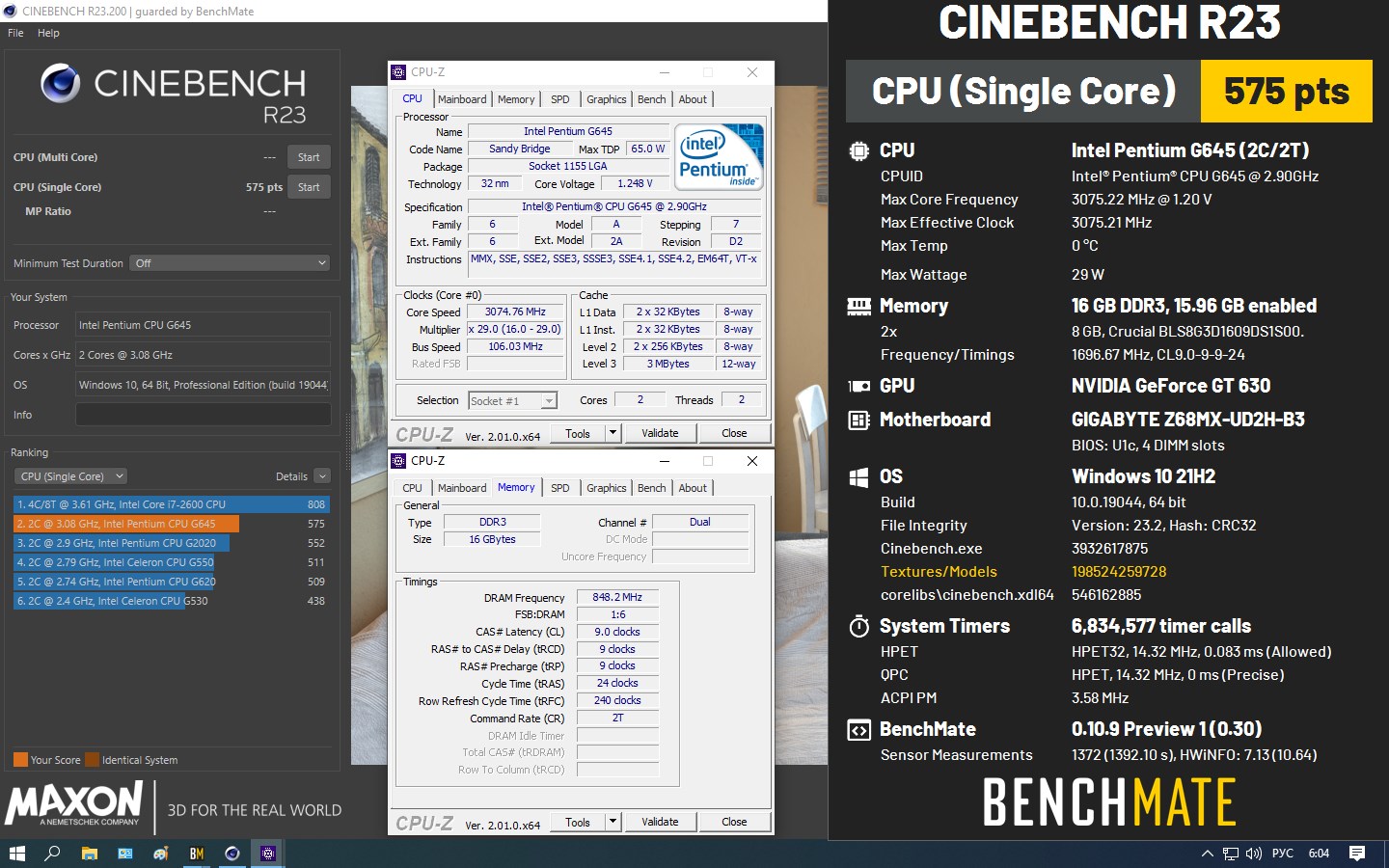This screenshot has height=868, width=1389.
Task: Click the Cinebench title bar app icon
Action: [10, 11]
